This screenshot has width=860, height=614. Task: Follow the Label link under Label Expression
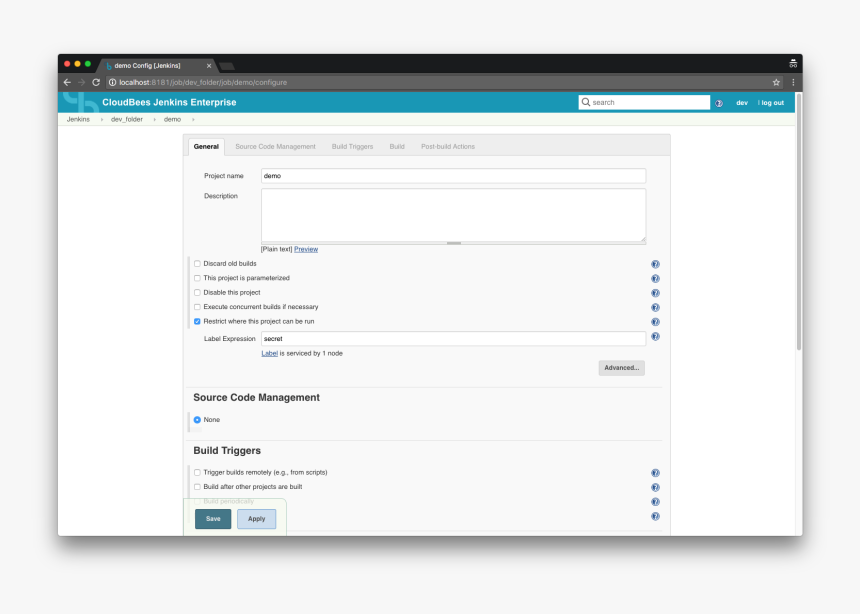(x=269, y=354)
